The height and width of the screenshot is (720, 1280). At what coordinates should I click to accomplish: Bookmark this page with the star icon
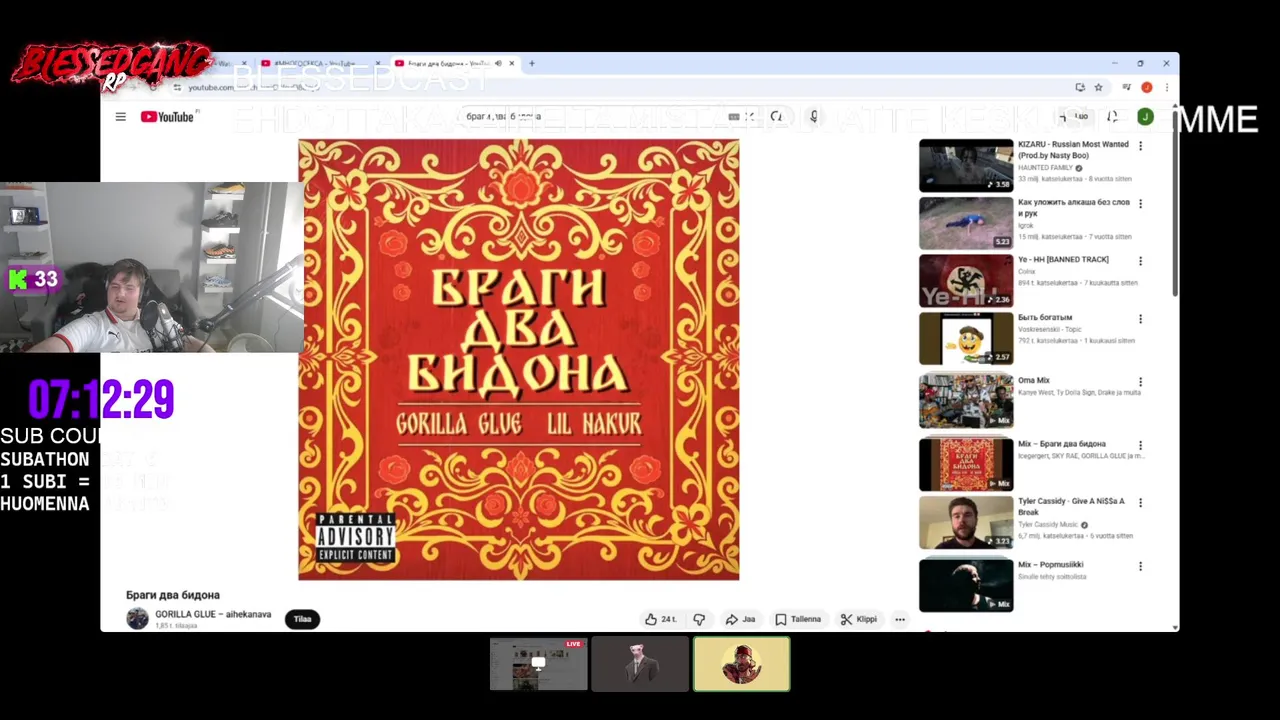click(1098, 87)
